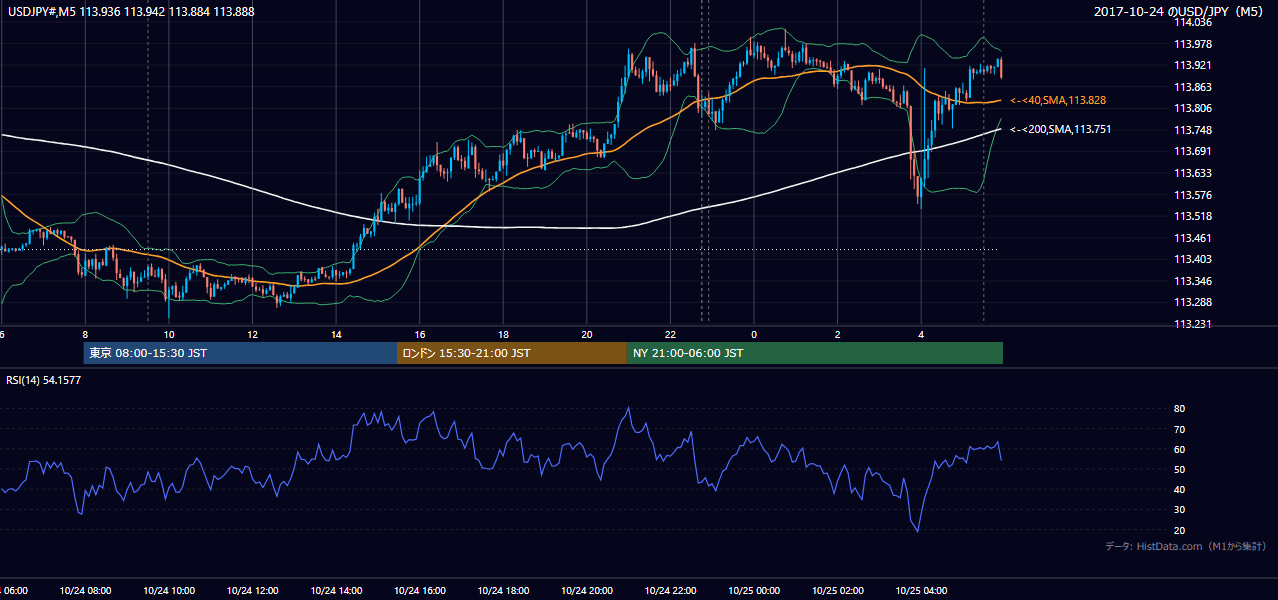Click hour tick 12 under the candlestick chart

(x=252, y=335)
